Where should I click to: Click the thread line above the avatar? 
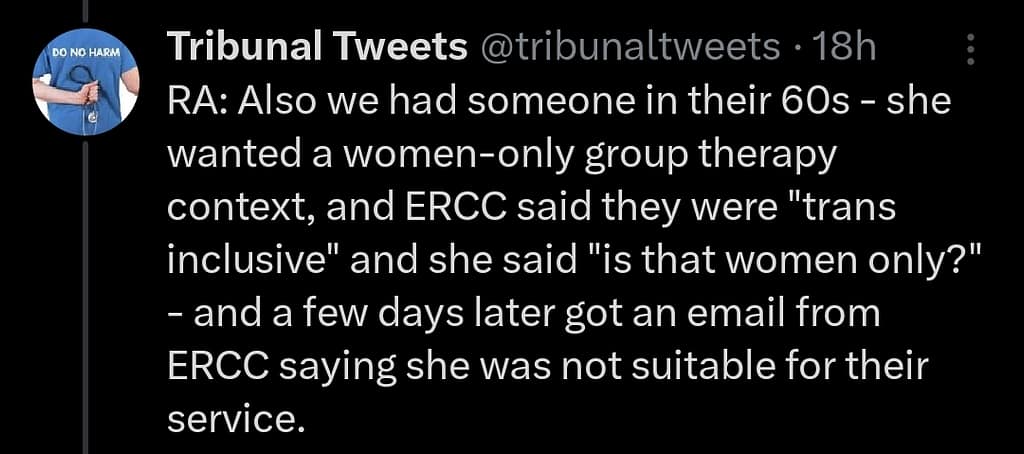click(85, 12)
